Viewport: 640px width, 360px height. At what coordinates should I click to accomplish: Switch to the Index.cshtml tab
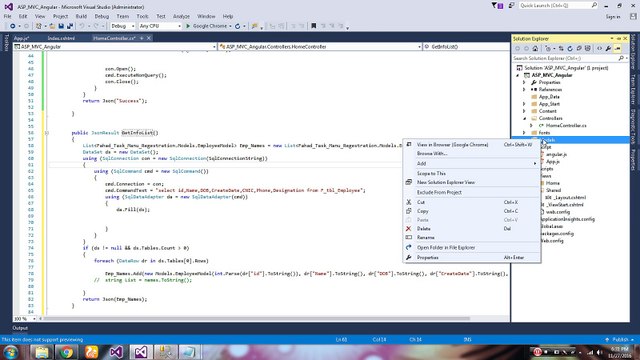coord(61,38)
